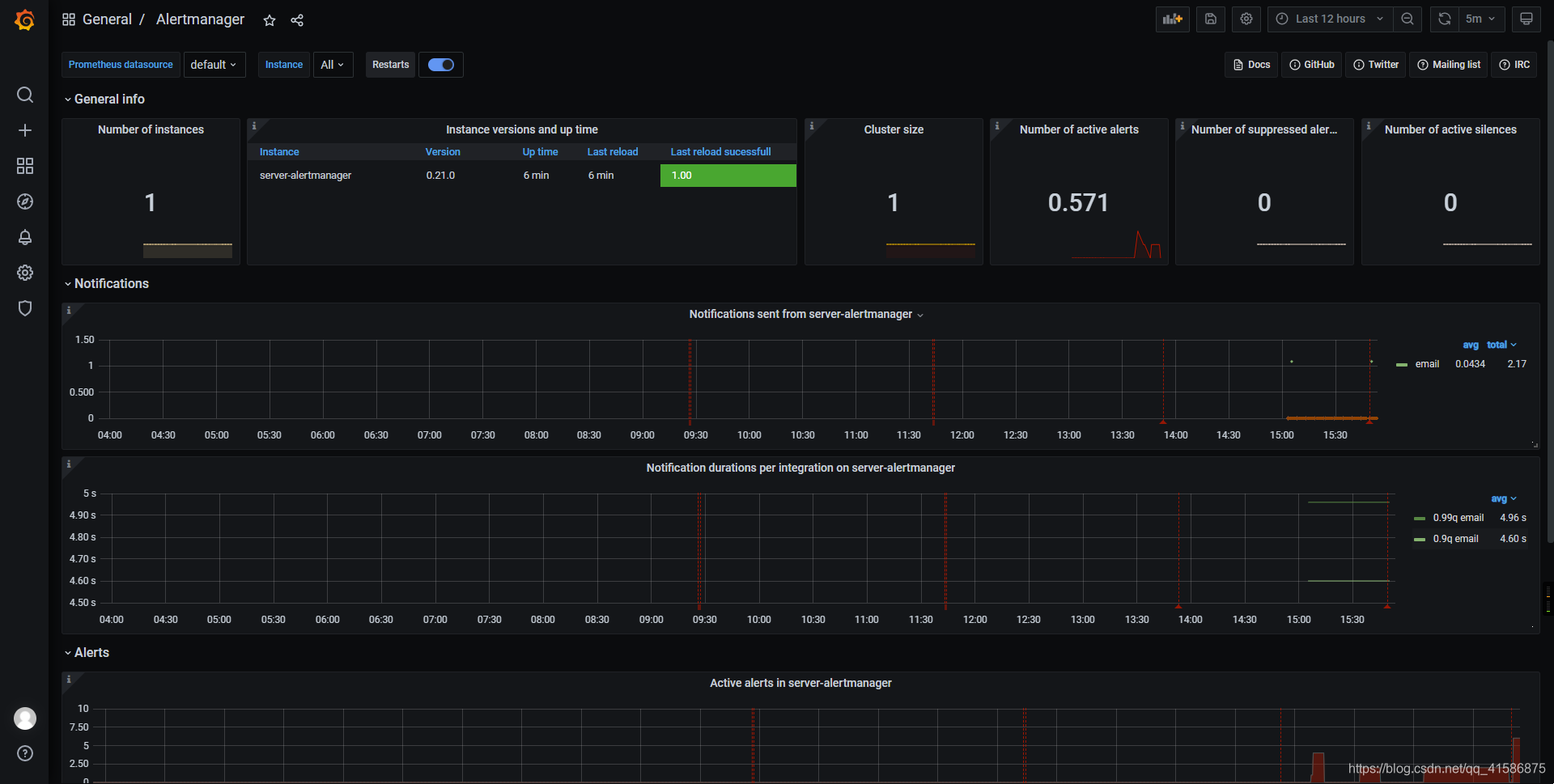1554x784 pixels.
Task: Toggle 0.99q email series in legend
Action: click(1458, 518)
